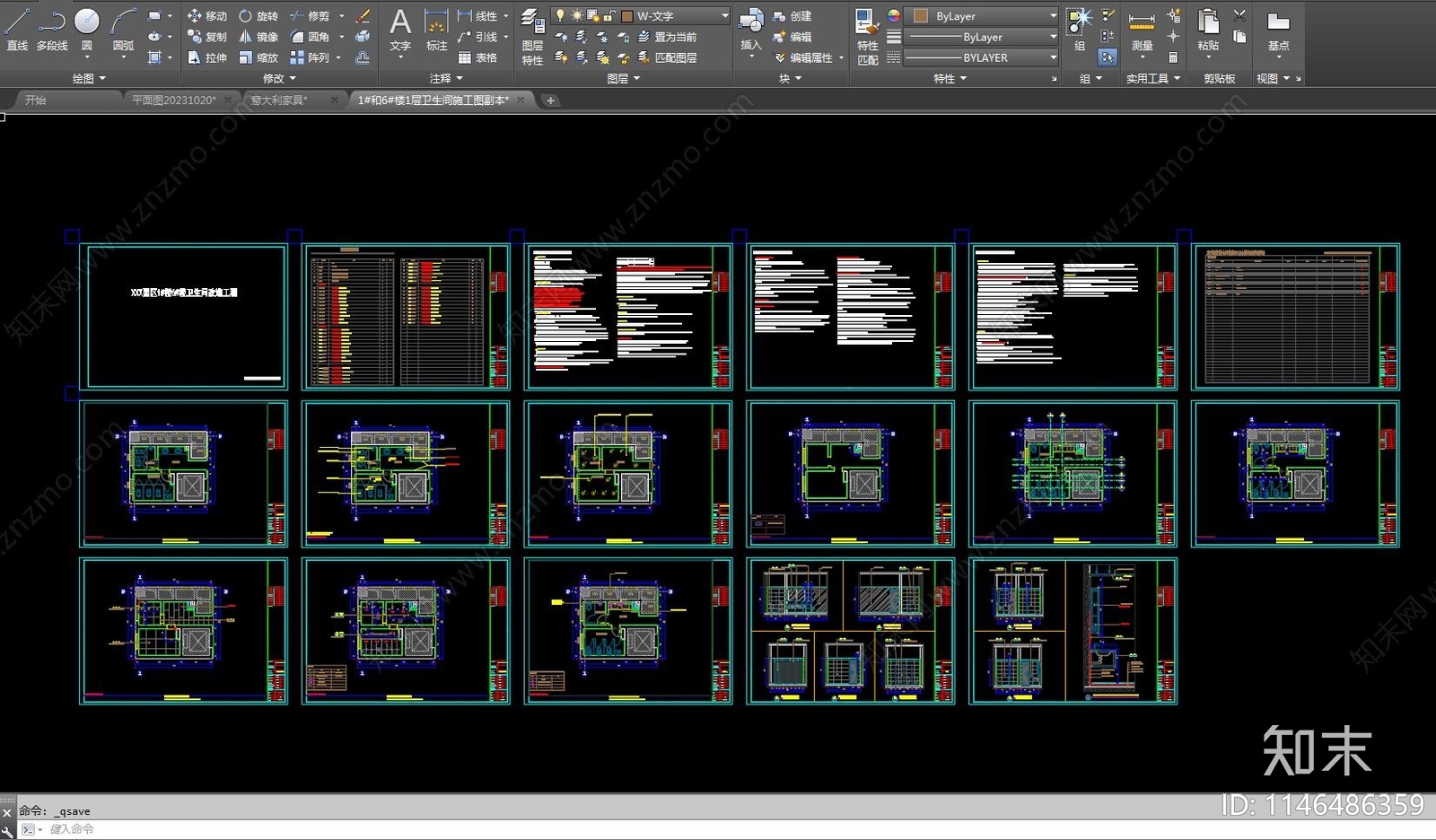Screen dimensions: 1436x840
Task: Click the Copy (复制) modify tool
Action: coord(207,37)
